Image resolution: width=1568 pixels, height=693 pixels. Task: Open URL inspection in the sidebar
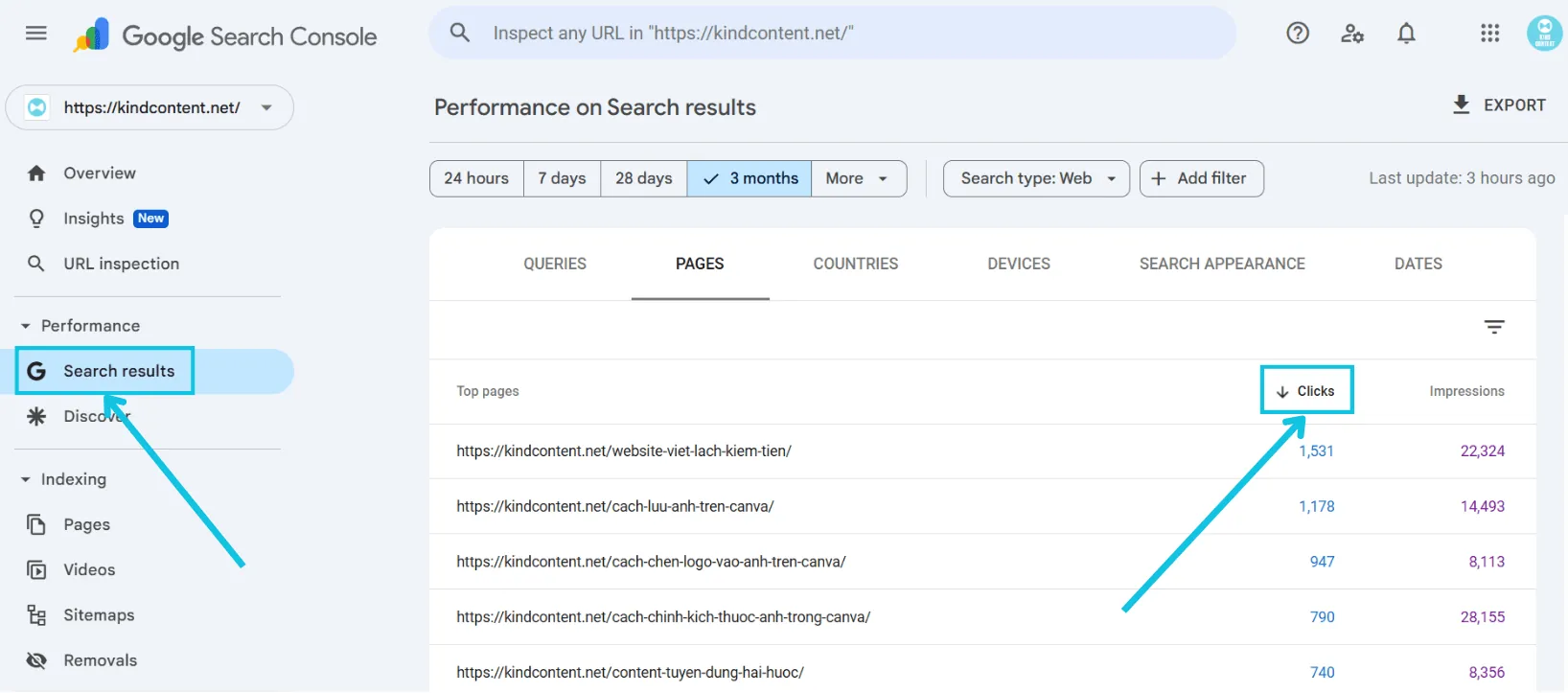coord(121,264)
